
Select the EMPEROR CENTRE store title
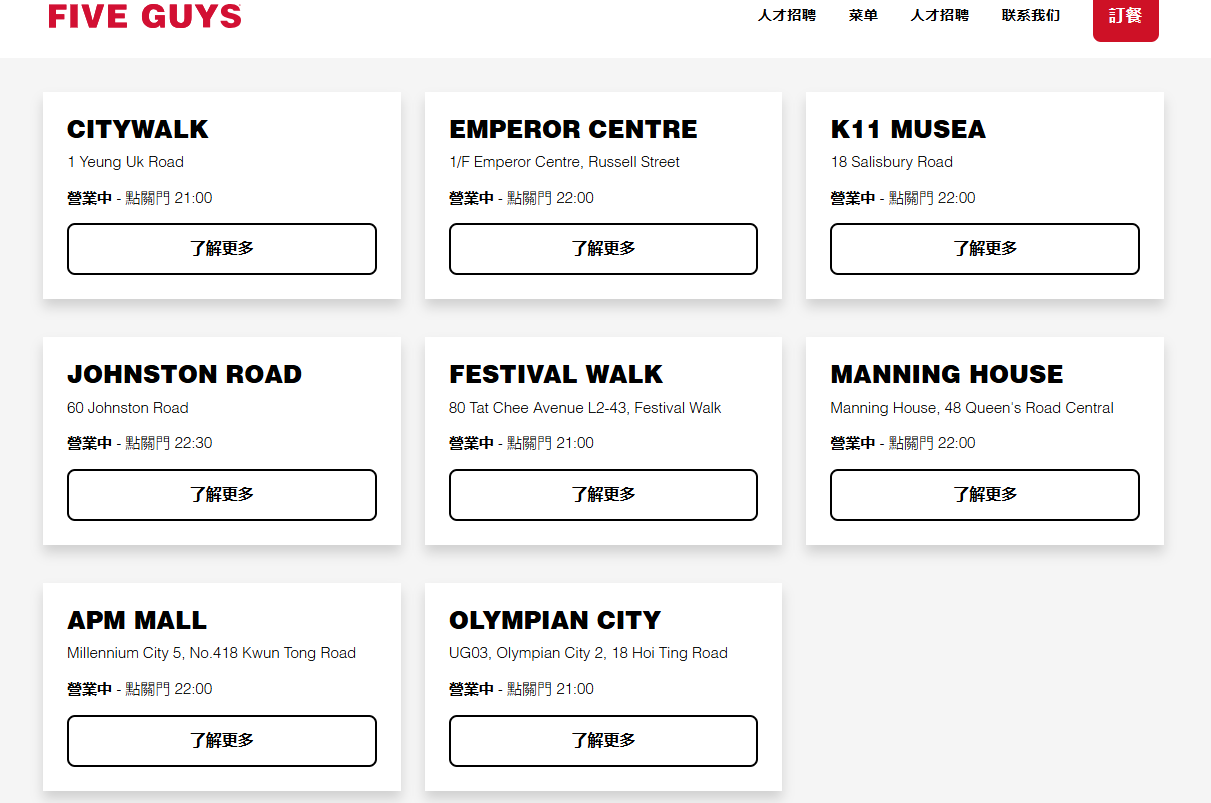coord(573,130)
